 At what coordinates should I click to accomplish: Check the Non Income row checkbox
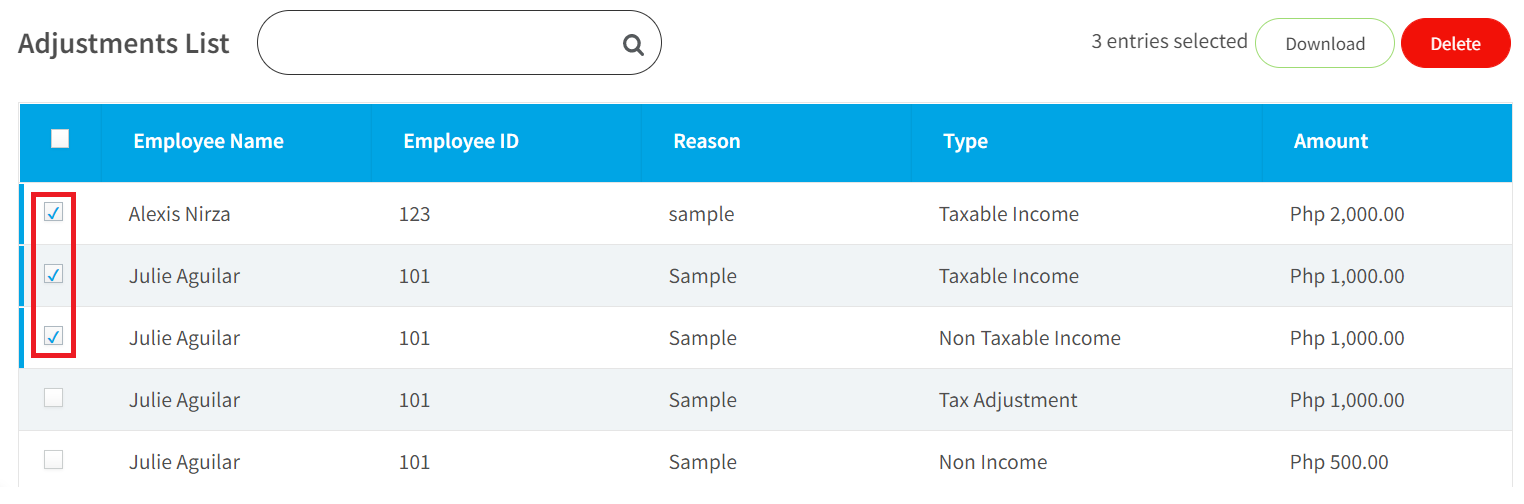[54, 460]
